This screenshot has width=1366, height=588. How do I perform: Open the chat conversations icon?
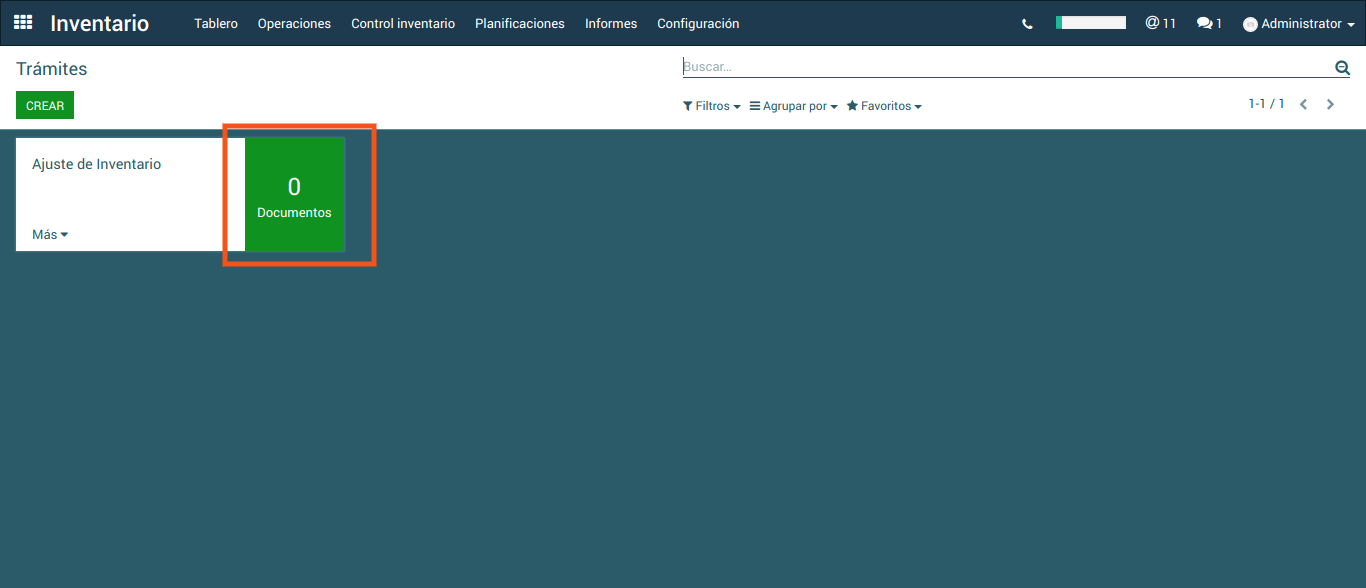coord(1209,23)
